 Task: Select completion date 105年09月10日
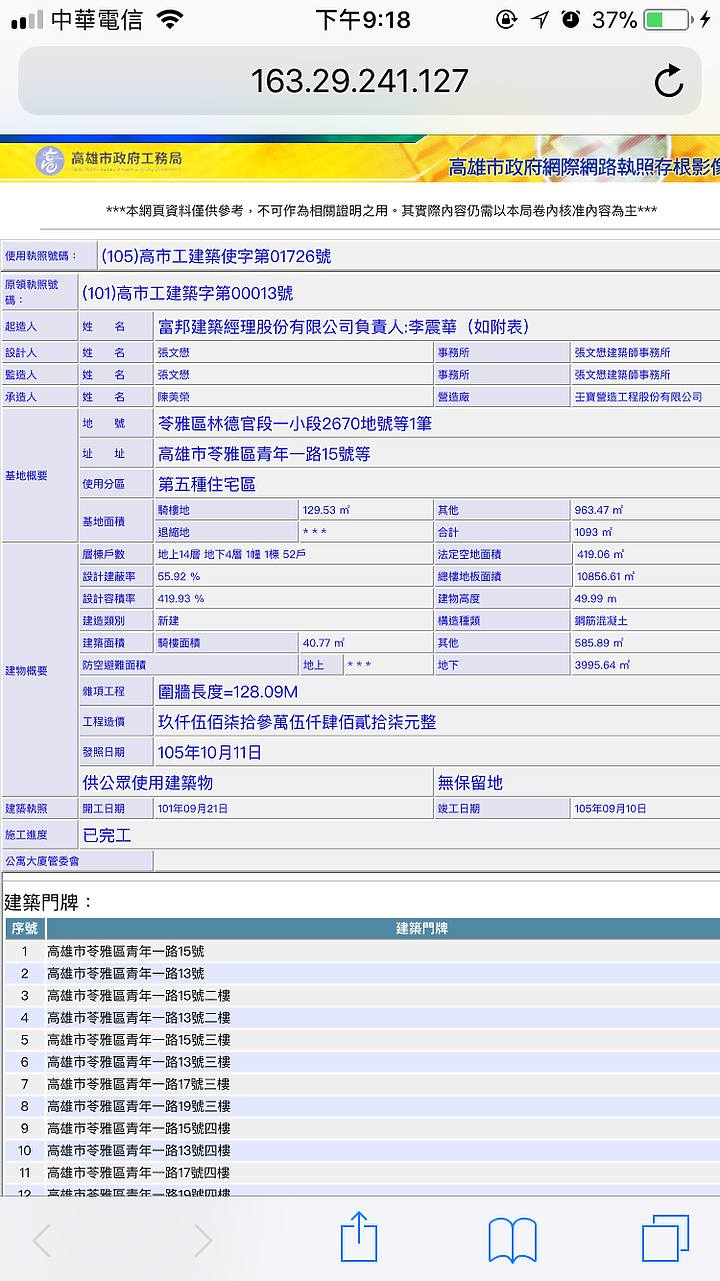[610, 808]
